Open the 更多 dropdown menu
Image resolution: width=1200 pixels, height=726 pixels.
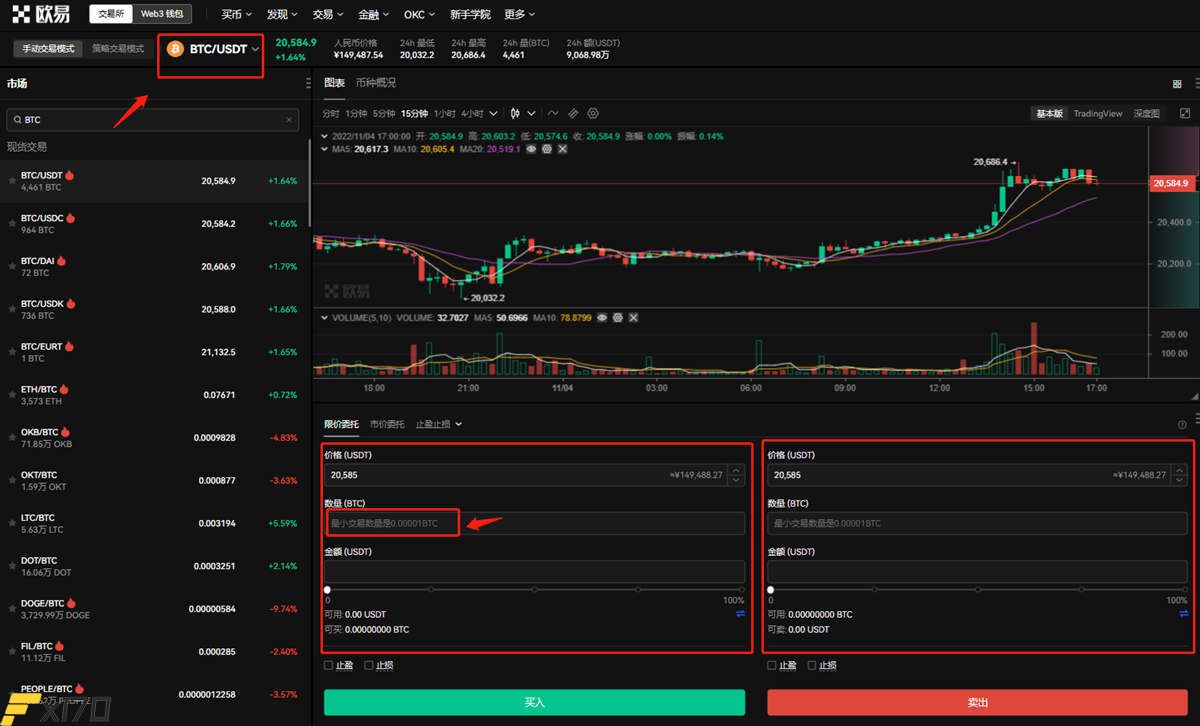click(519, 14)
